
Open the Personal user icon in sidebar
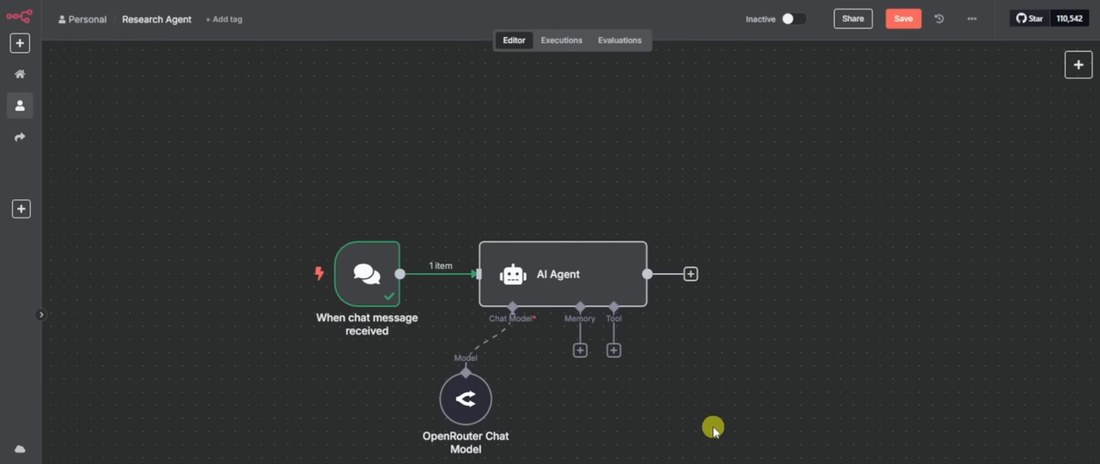coord(20,105)
